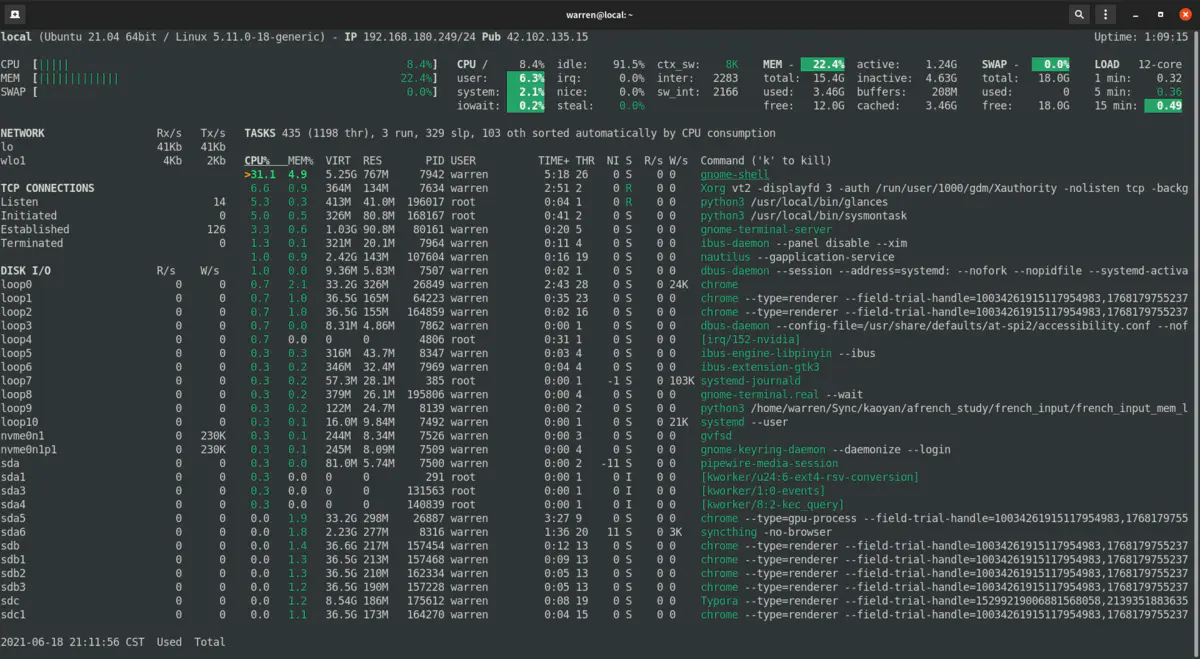Open new terminal tab icon in titlebar

coord(17,15)
